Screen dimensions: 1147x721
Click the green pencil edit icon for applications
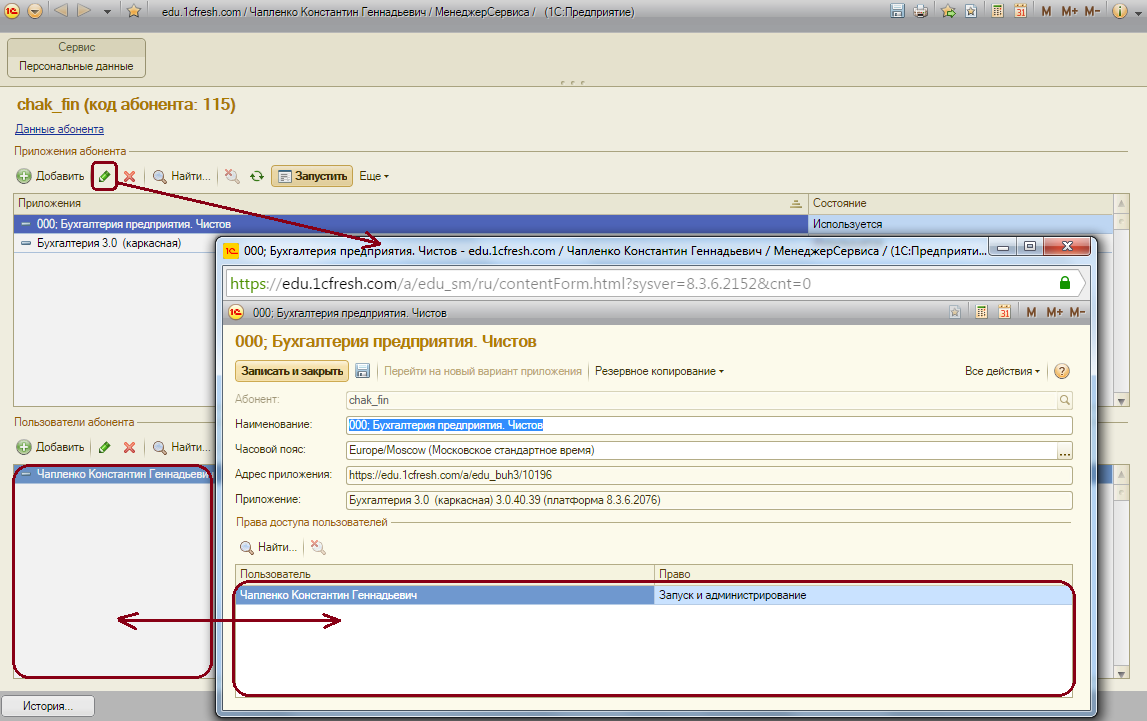pyautogui.click(x=105, y=176)
